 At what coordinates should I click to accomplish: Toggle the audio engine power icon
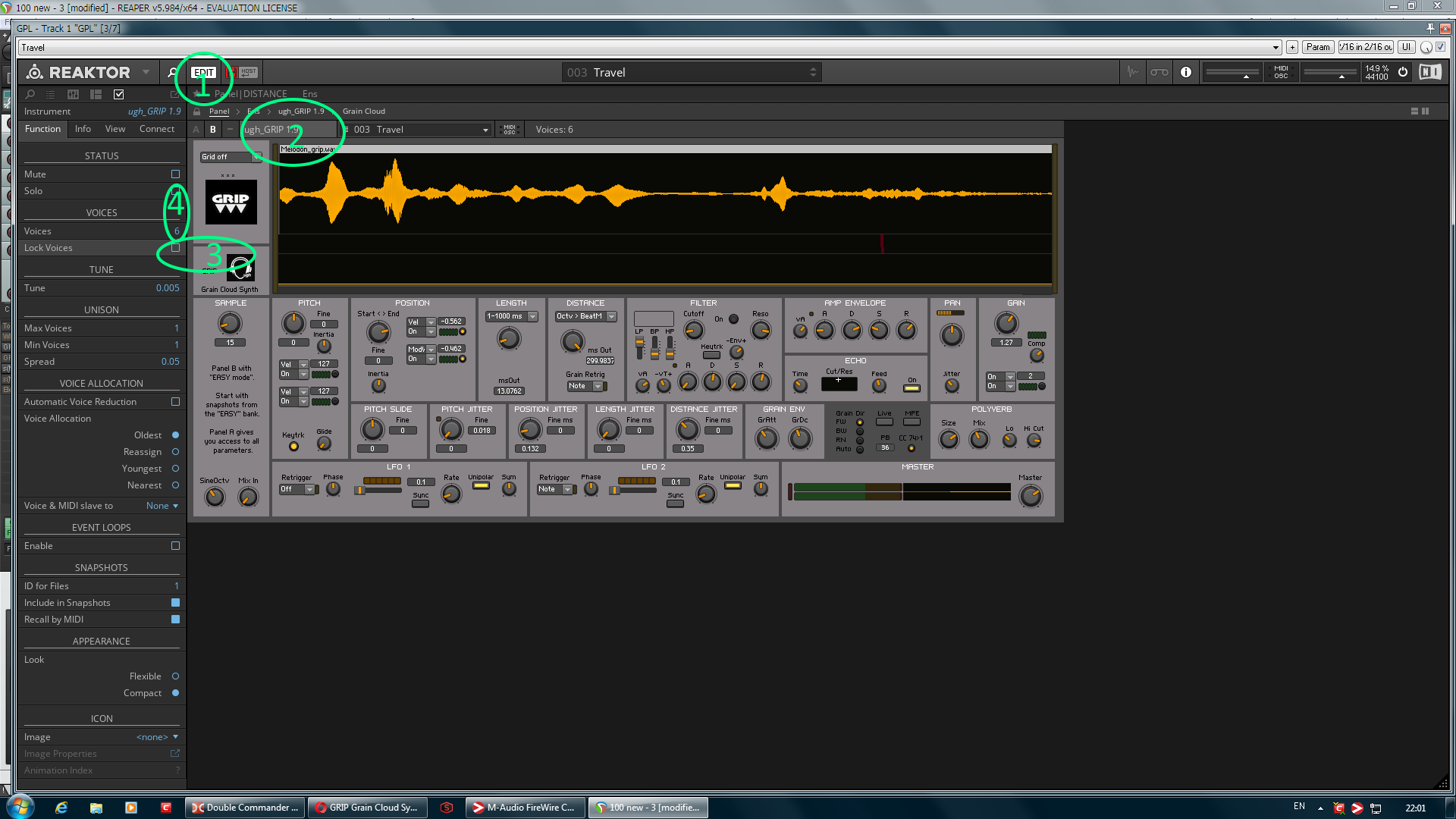pos(1403,72)
